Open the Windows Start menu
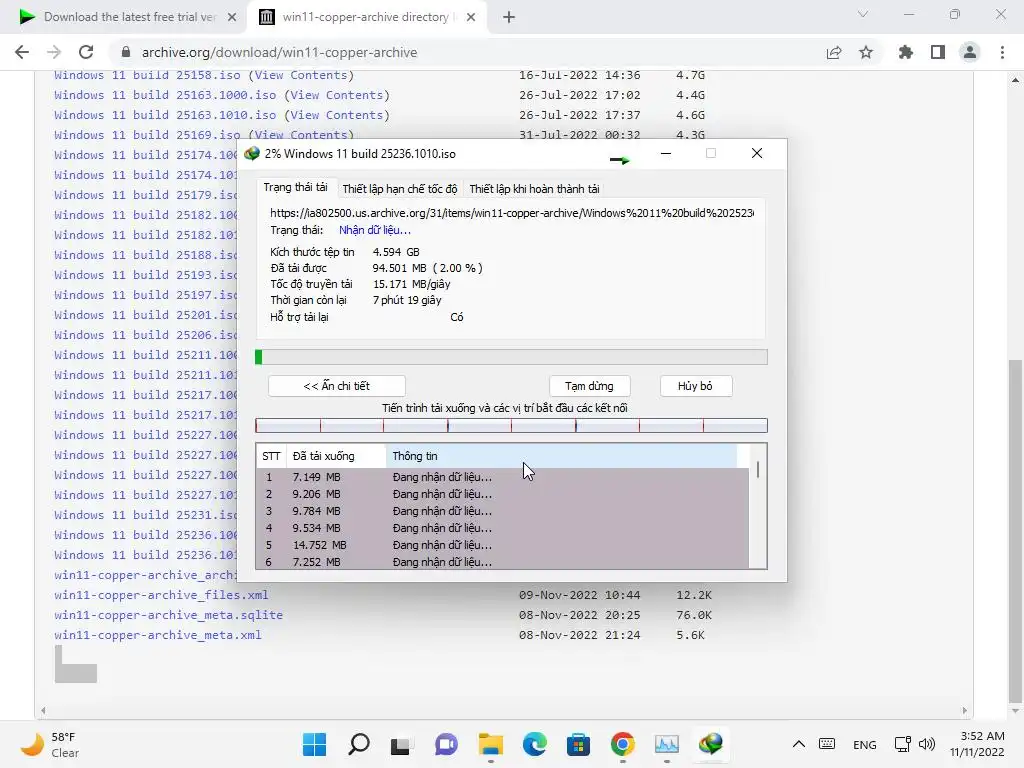 pos(314,744)
